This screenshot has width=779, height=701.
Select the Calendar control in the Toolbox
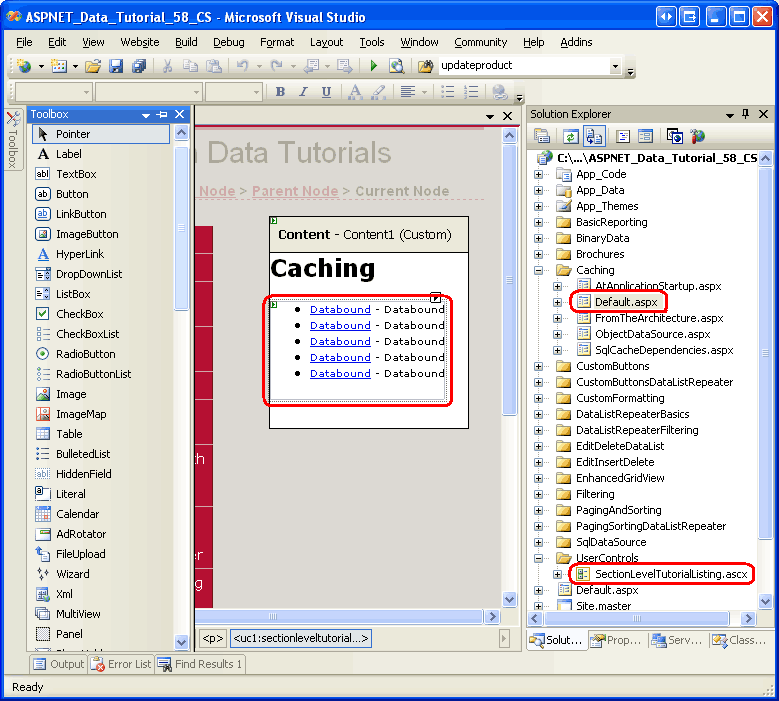(77, 514)
